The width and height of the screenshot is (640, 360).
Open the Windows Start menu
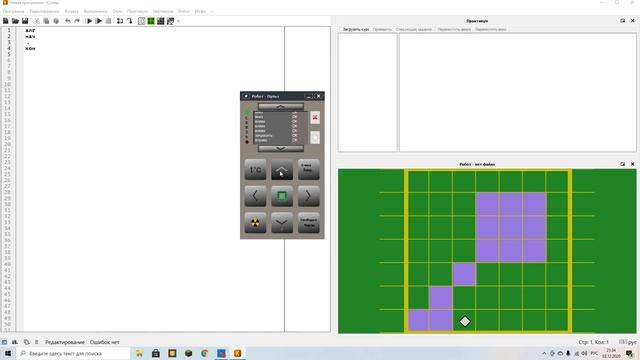[7, 353]
